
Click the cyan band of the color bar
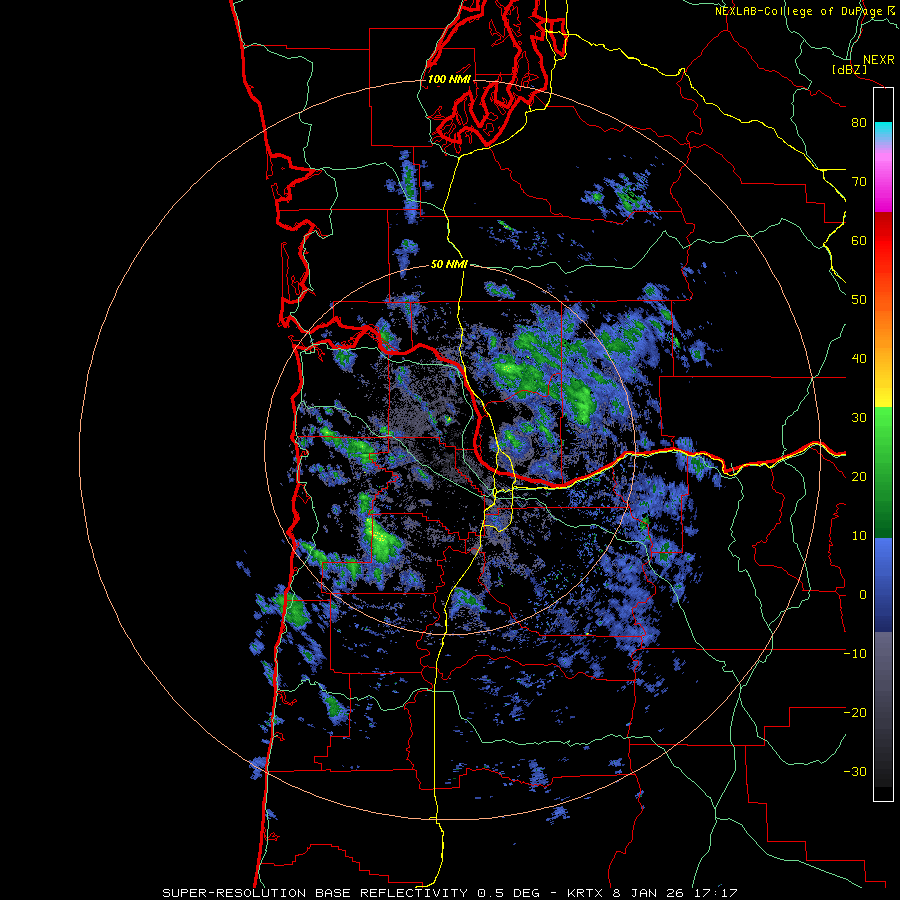tap(883, 131)
